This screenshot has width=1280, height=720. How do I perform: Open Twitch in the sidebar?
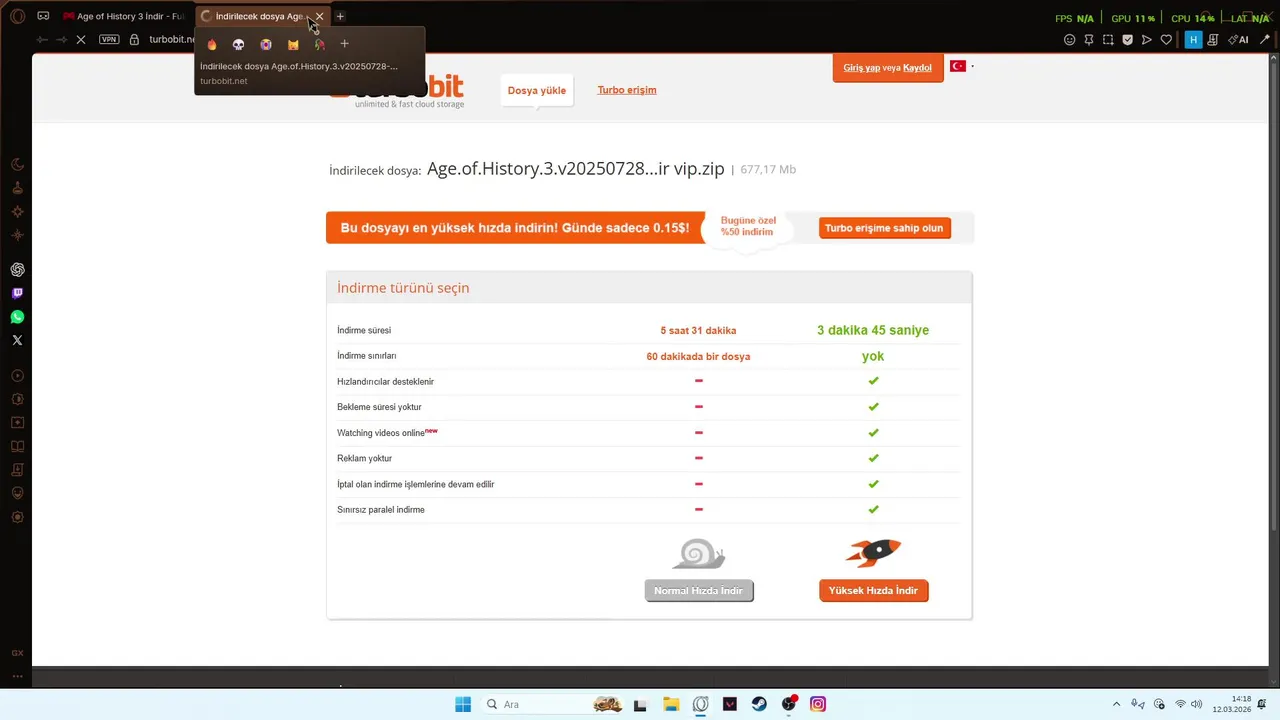17,293
